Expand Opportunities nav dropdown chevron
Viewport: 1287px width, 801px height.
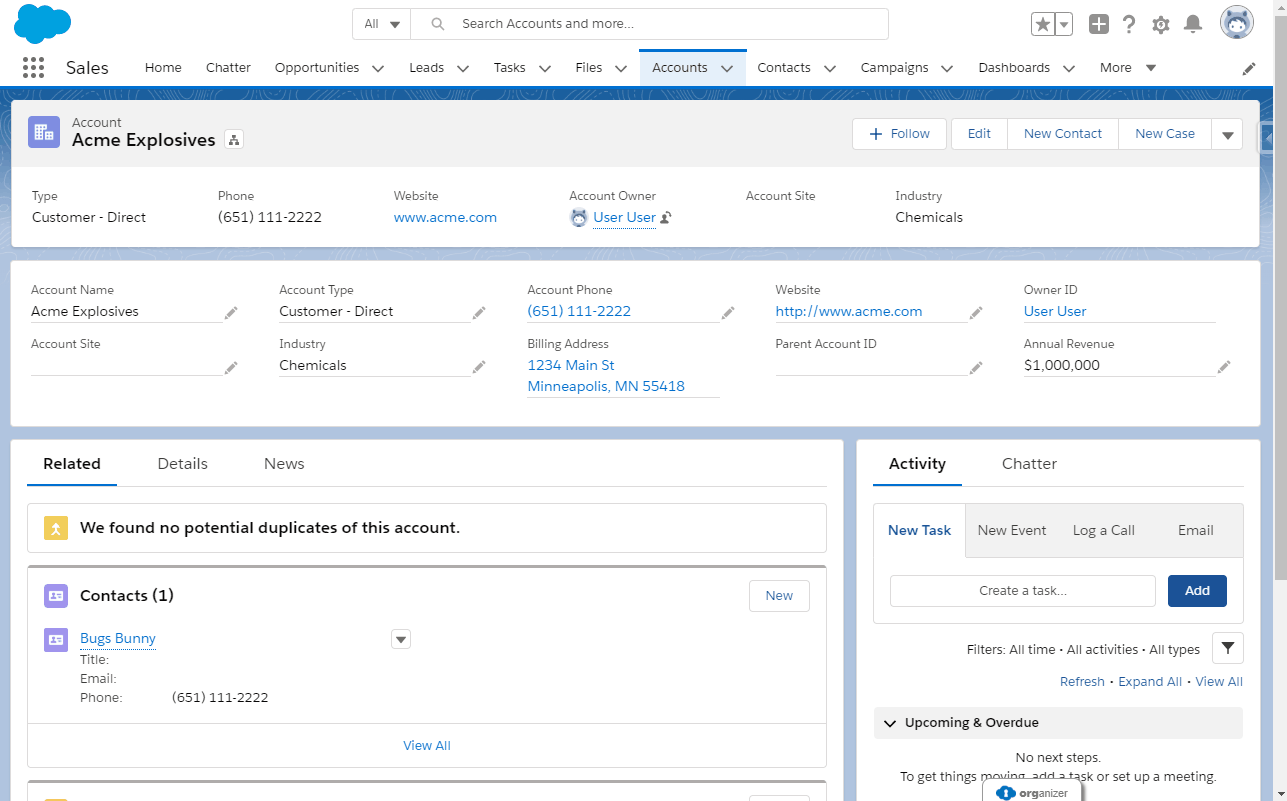point(378,68)
